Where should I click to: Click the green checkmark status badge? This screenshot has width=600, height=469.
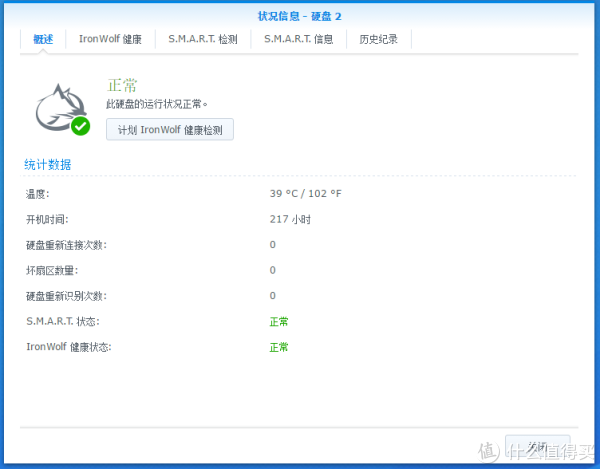pos(81,126)
